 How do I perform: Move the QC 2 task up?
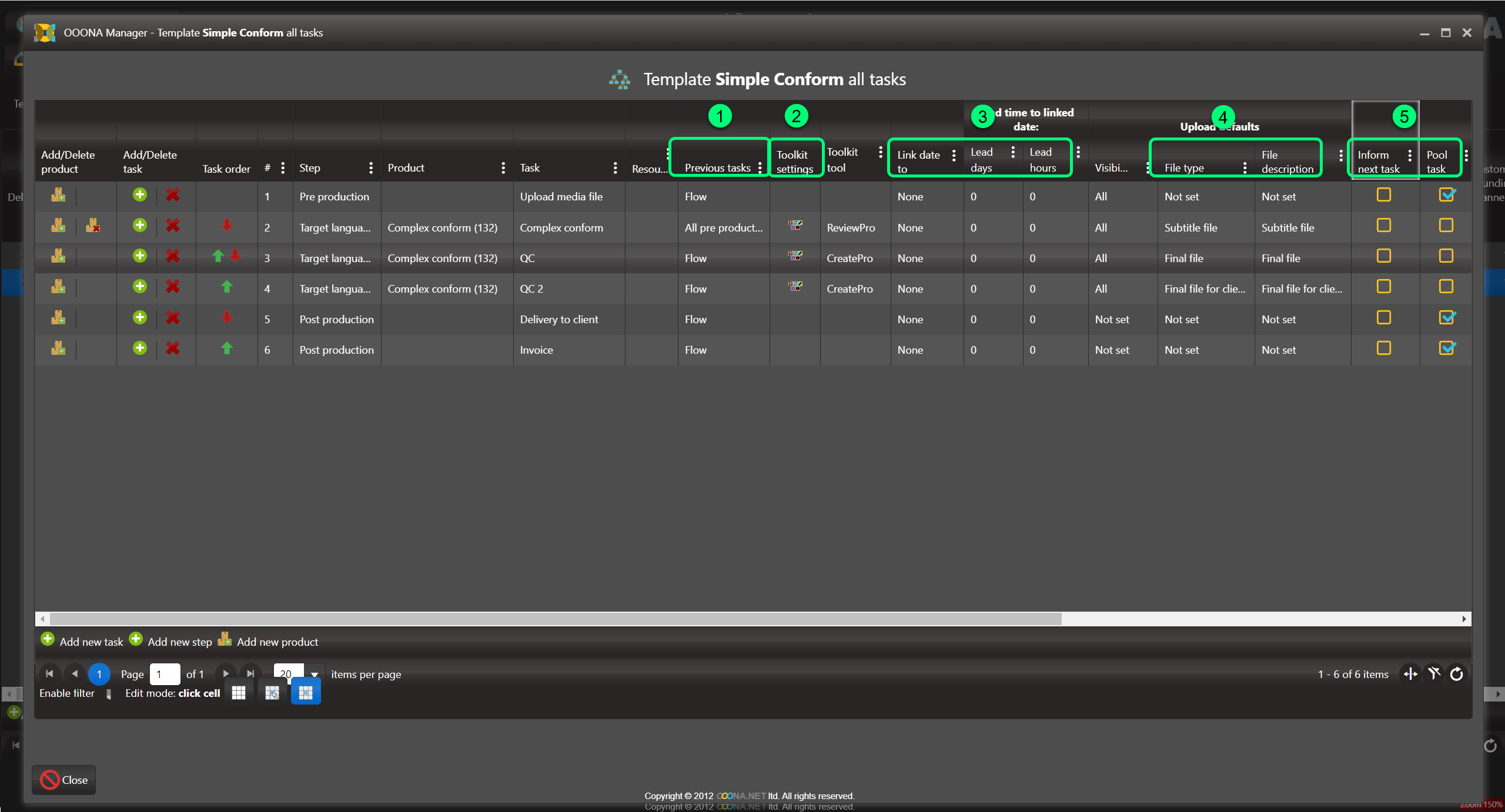click(x=226, y=287)
